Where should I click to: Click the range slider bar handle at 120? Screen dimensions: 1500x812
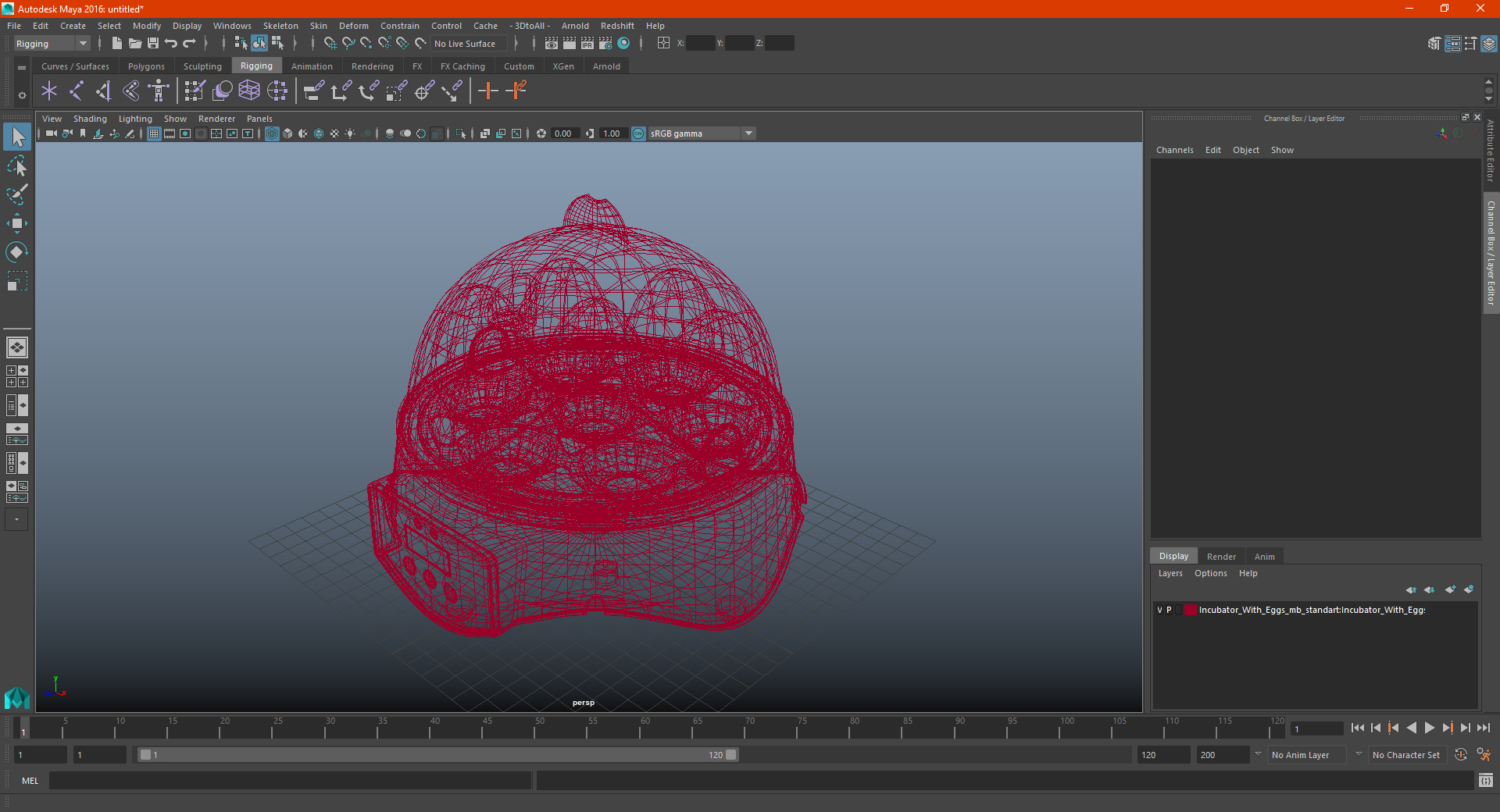(731, 755)
